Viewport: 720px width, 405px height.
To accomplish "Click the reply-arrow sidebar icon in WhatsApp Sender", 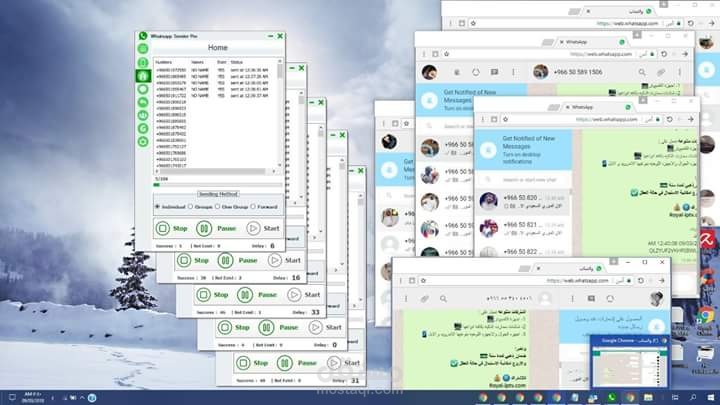I will (x=143, y=102).
